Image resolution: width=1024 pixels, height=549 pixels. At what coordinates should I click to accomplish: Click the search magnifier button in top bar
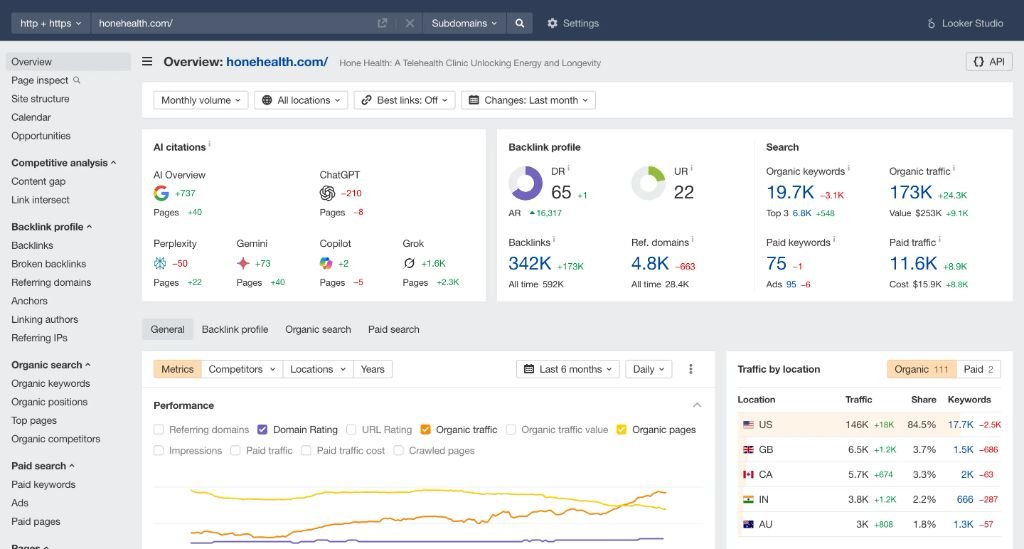click(519, 24)
